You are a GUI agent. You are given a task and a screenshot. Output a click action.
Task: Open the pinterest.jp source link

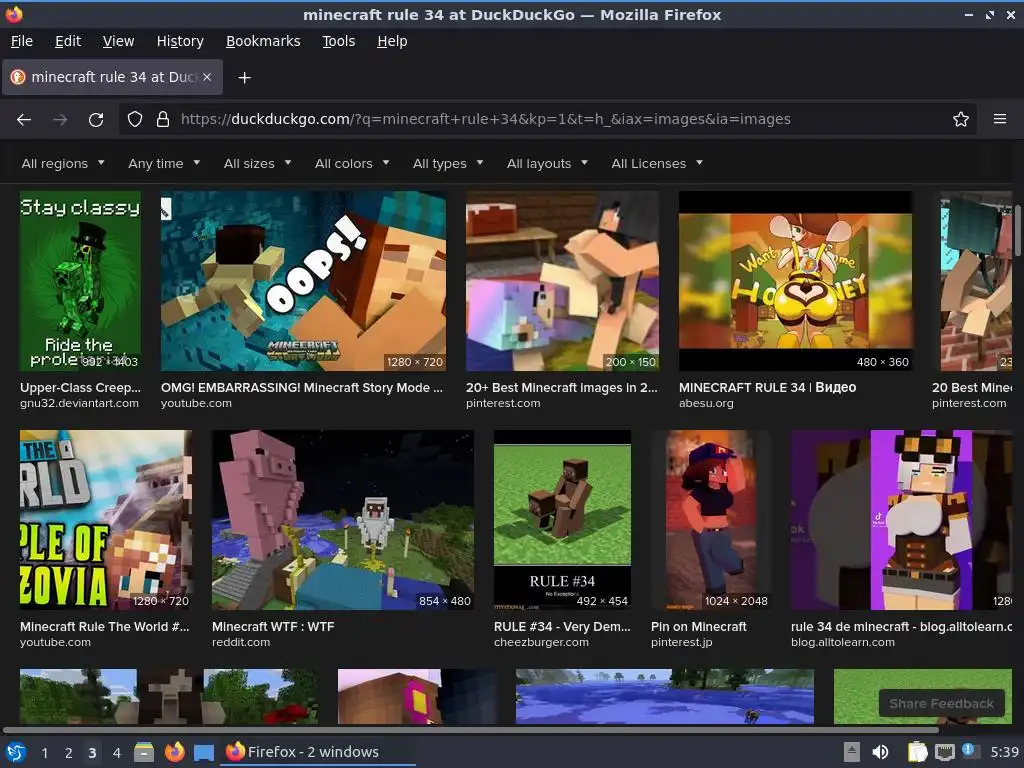point(681,643)
